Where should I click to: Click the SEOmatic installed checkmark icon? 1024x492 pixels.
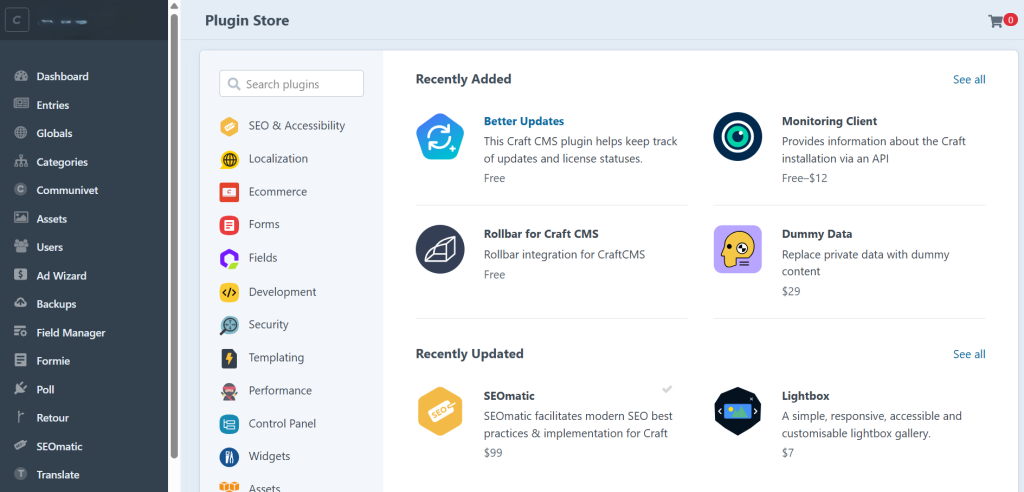pos(667,389)
